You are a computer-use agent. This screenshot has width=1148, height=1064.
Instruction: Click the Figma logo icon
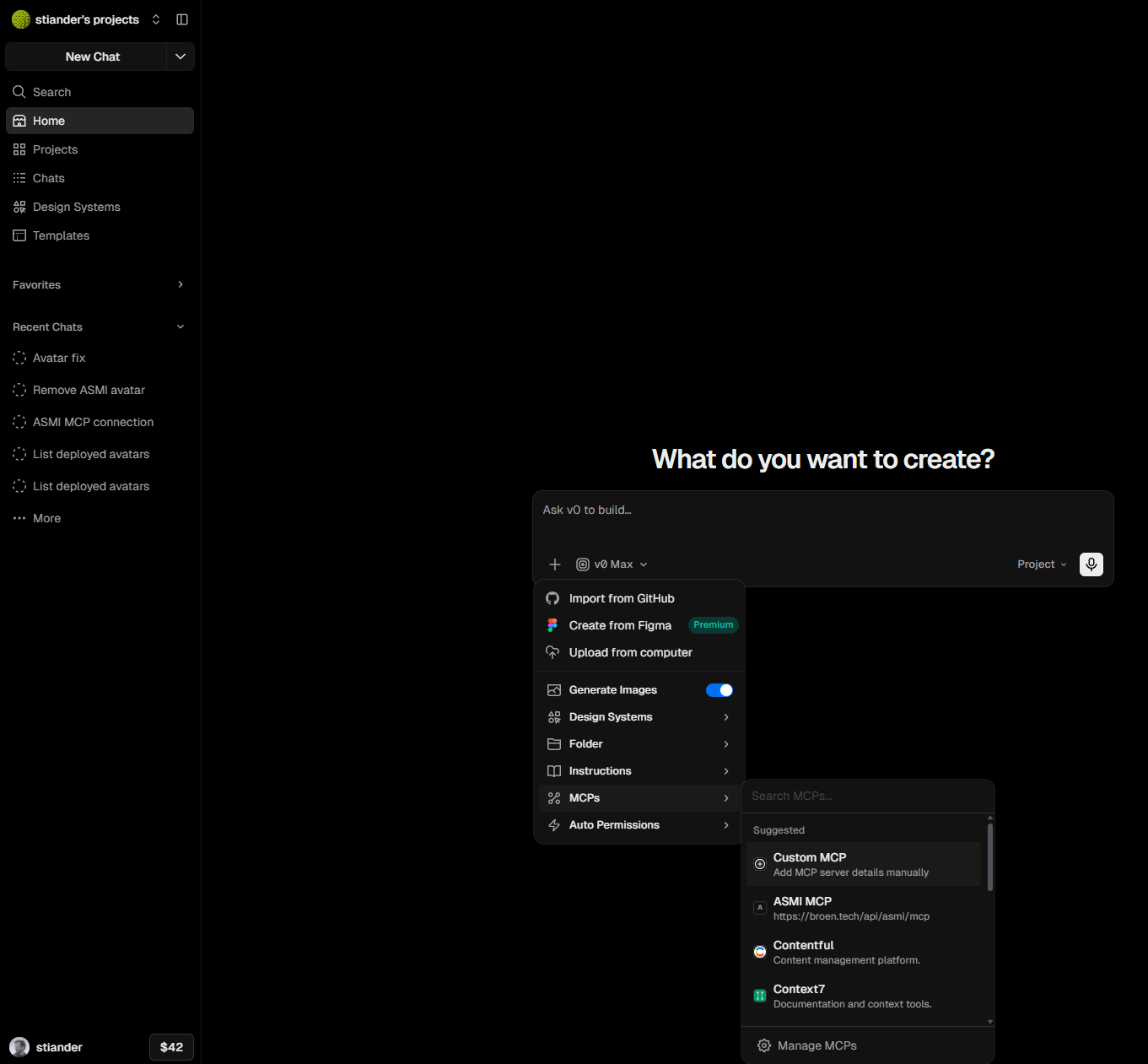[552, 625]
